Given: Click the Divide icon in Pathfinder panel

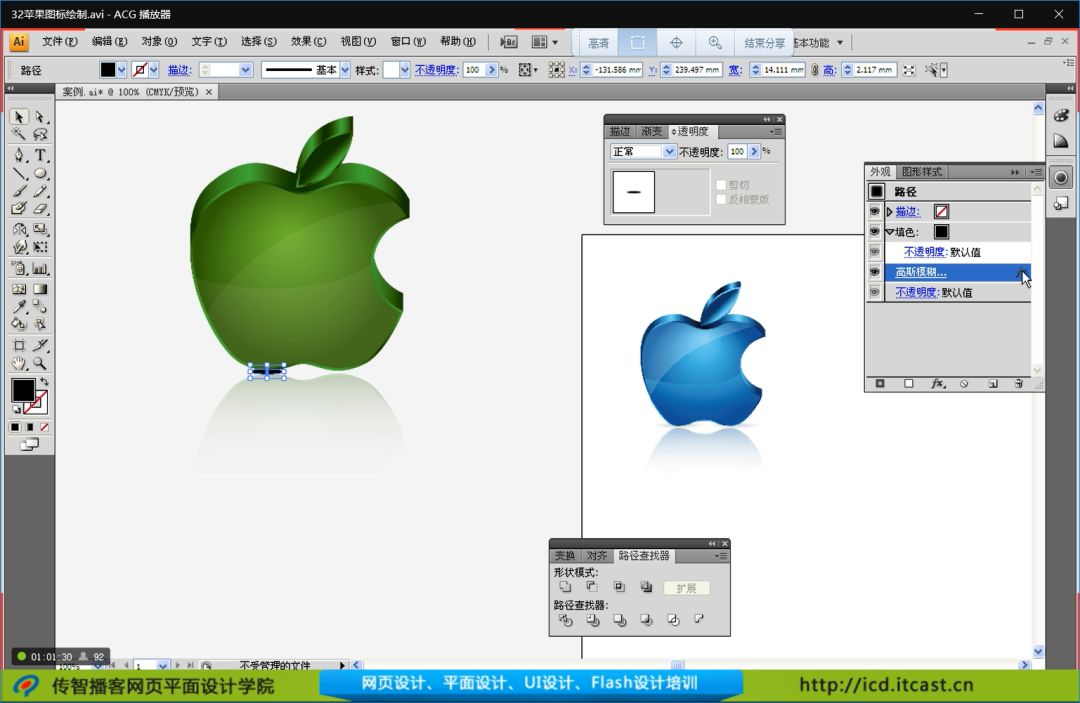Looking at the screenshot, I should [566, 620].
